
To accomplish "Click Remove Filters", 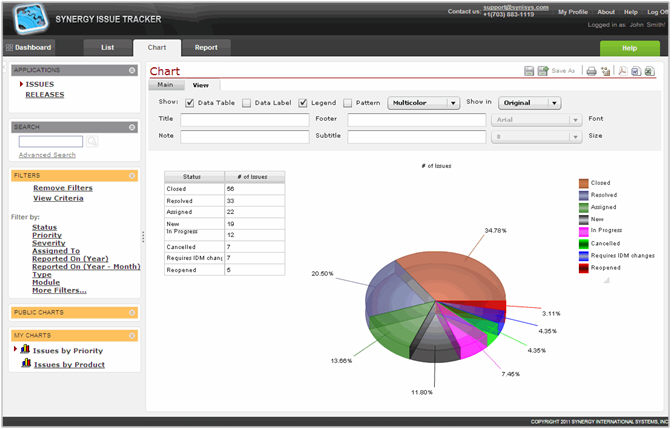I will [63, 188].
